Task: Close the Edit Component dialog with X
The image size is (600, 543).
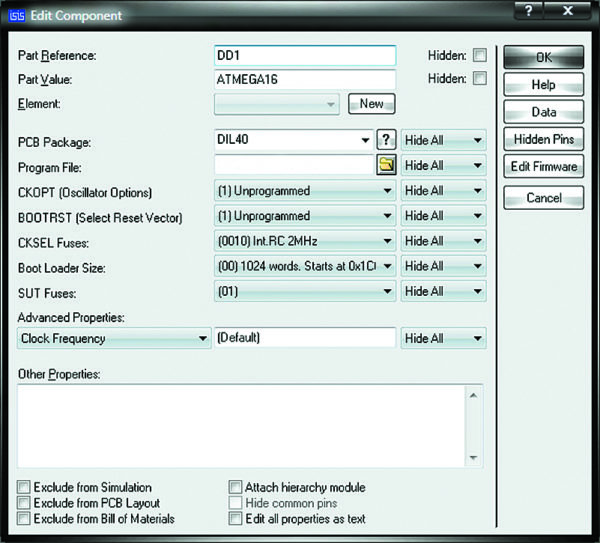Action: click(x=568, y=10)
